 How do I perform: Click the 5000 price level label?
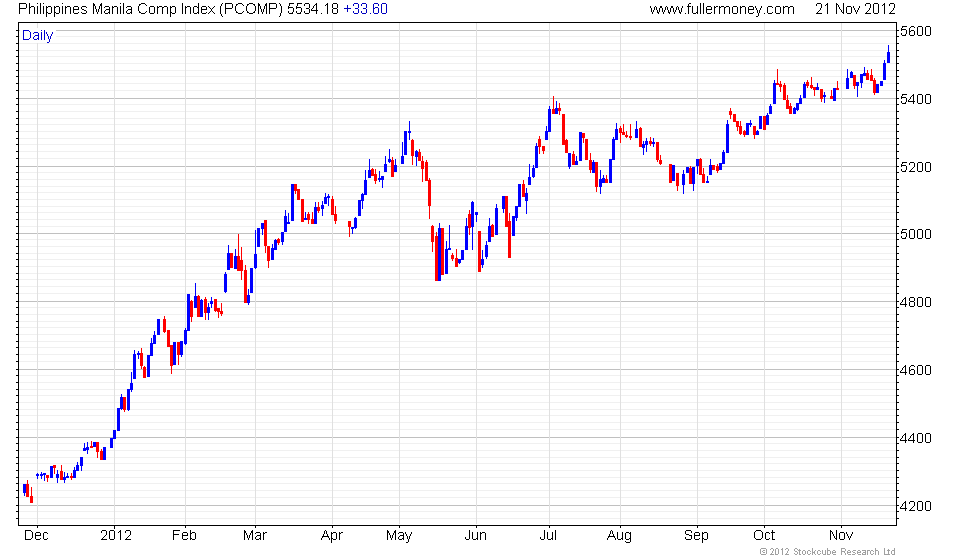coord(916,234)
